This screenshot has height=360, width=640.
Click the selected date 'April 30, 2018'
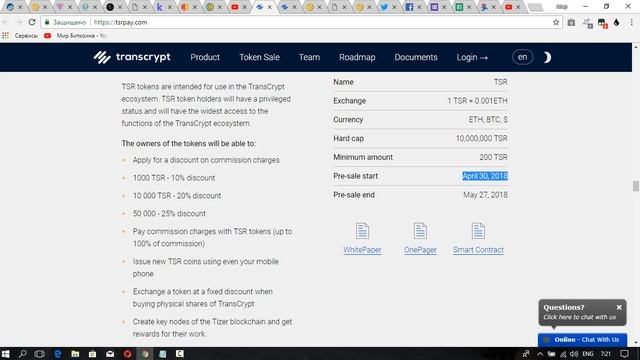point(485,176)
